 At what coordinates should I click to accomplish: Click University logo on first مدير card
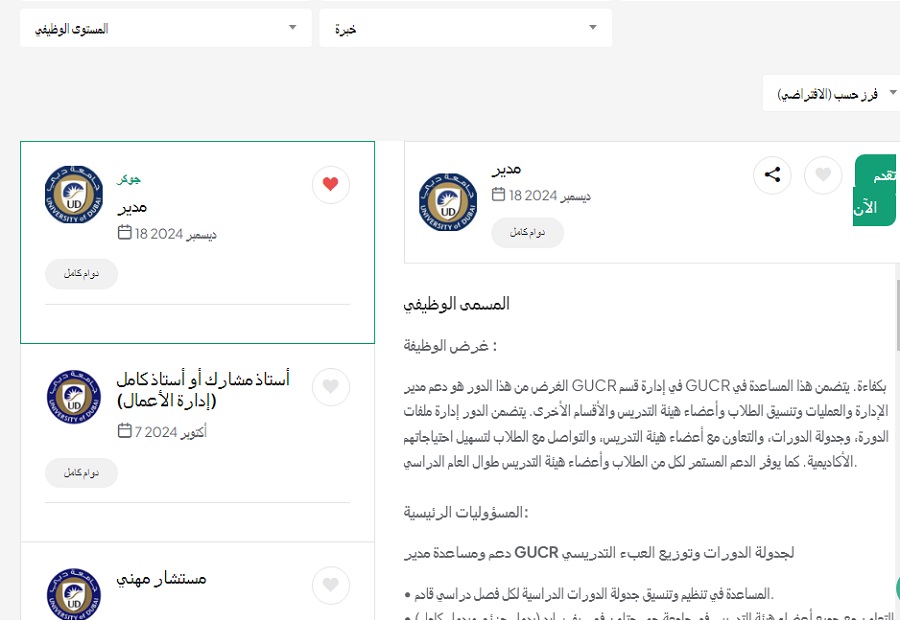tap(74, 195)
